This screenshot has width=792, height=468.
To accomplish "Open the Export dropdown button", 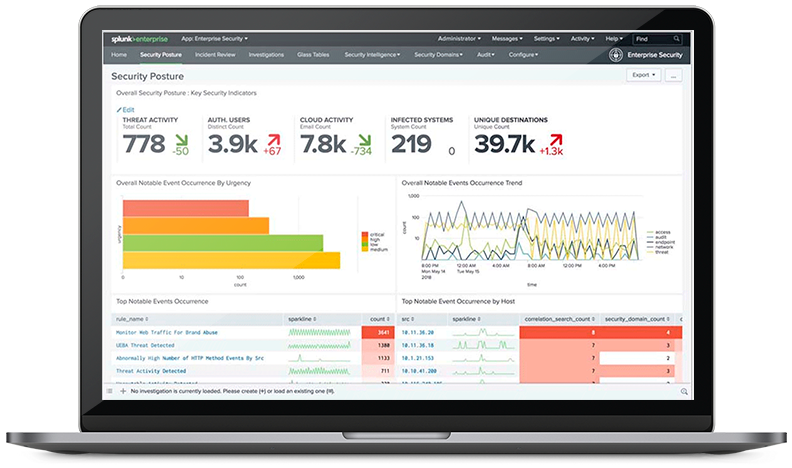I will coord(644,75).
